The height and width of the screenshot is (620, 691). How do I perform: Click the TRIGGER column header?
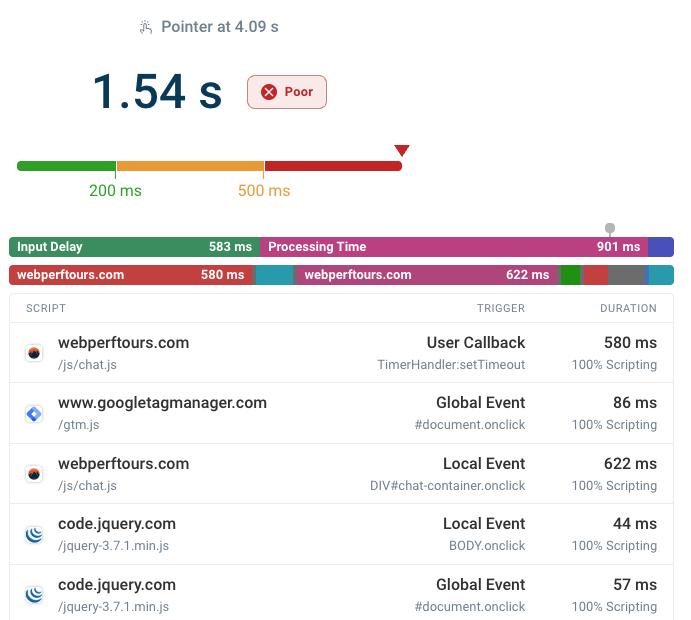501,308
